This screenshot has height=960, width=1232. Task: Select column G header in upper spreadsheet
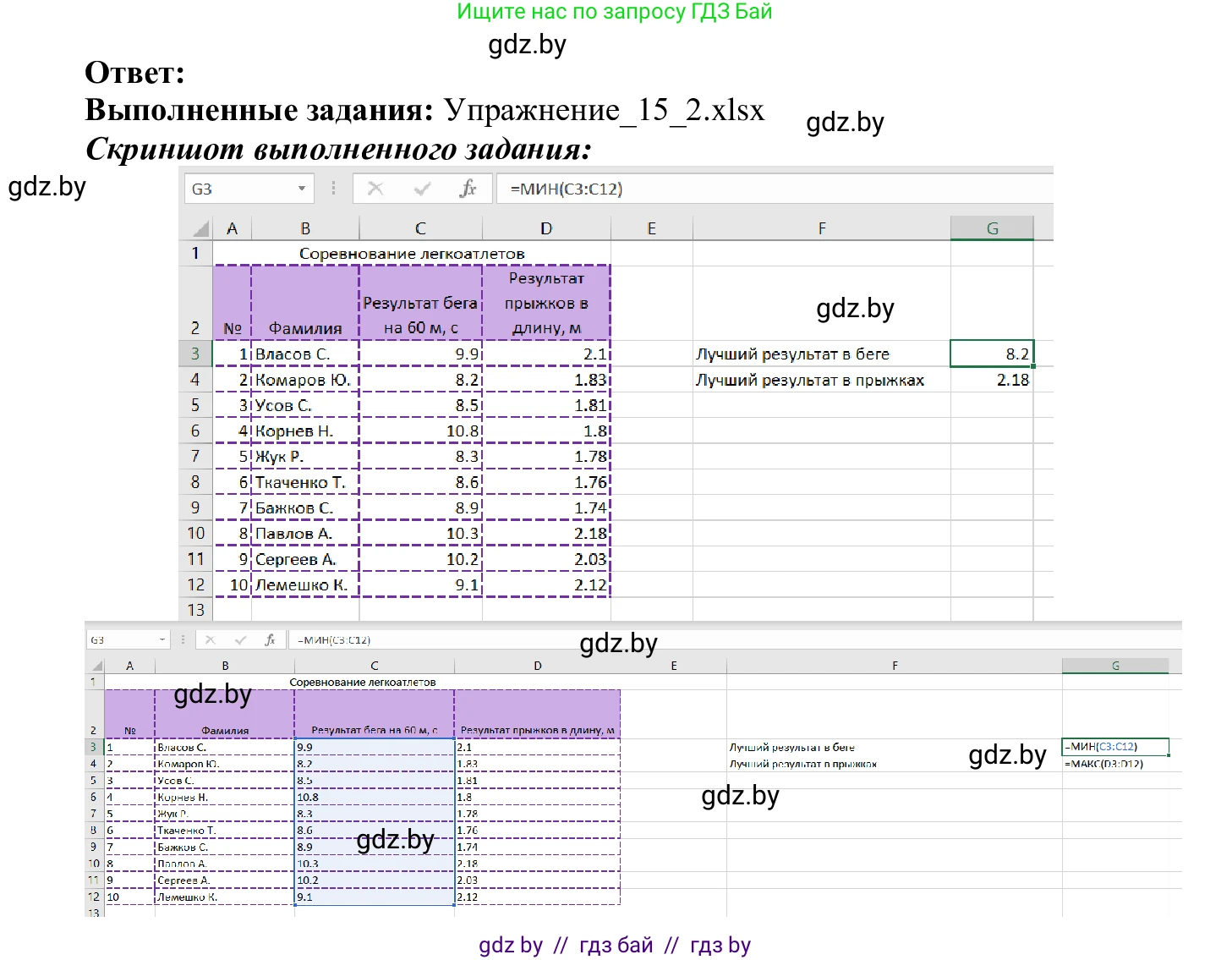click(x=992, y=228)
